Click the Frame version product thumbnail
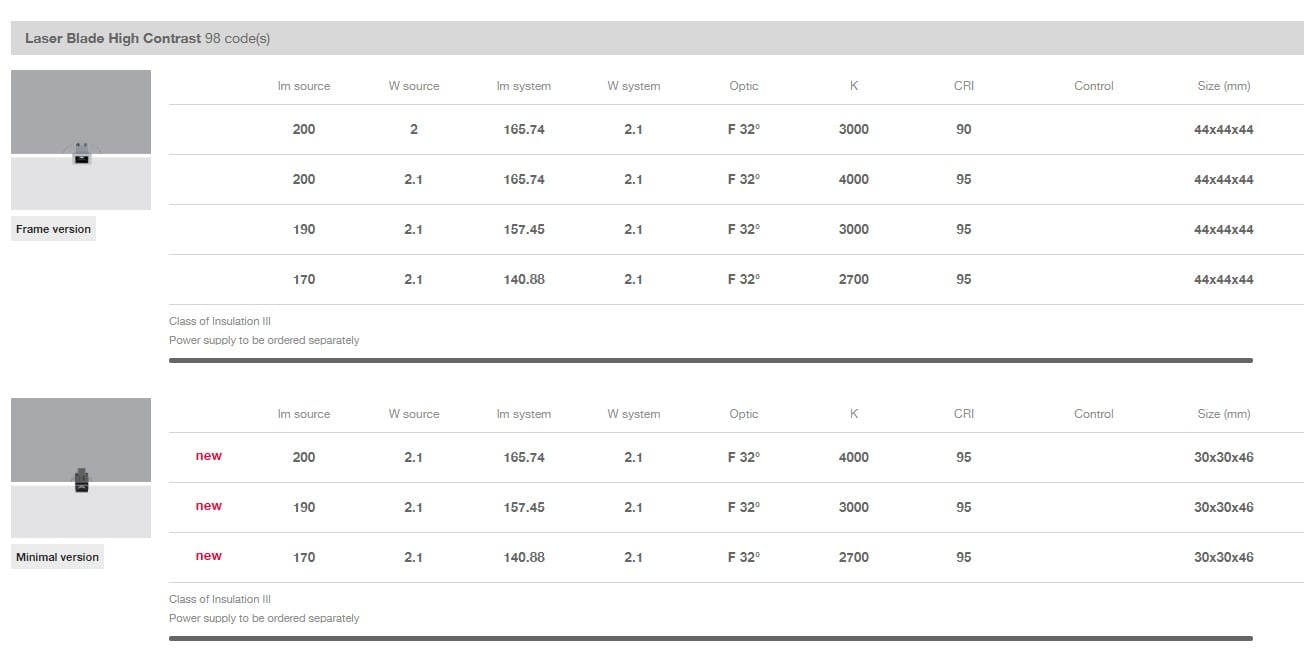 pyautogui.click(x=81, y=140)
